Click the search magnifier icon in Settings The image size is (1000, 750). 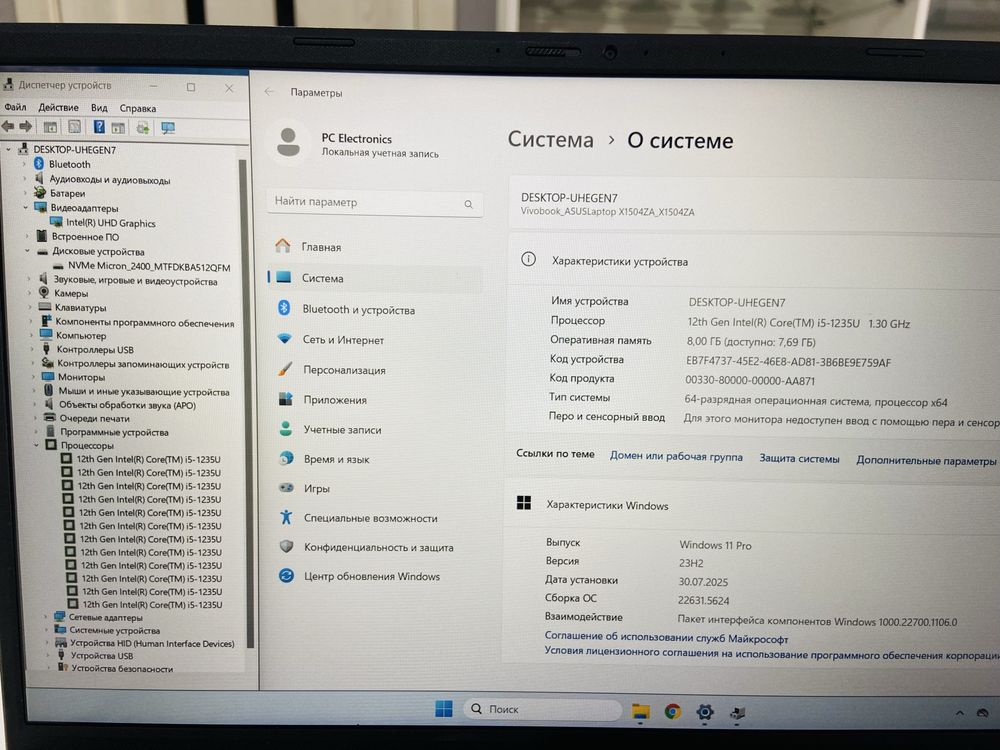pyautogui.click(x=468, y=204)
